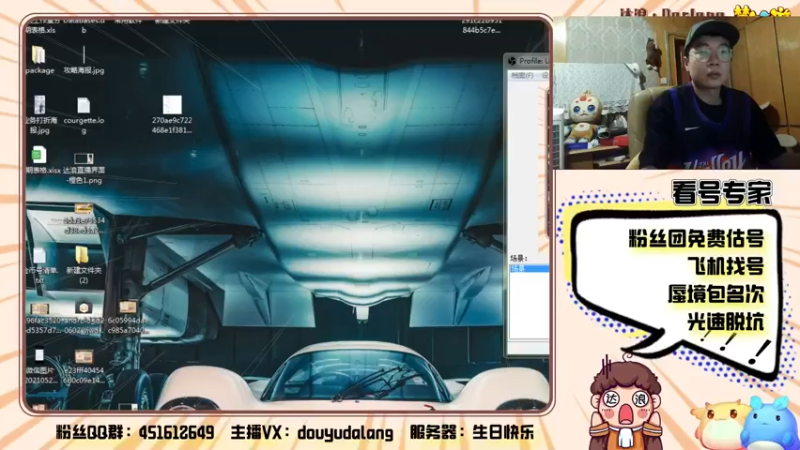Select the image file starting with 96fac3520
800x450 pixels.
[x=39, y=309]
